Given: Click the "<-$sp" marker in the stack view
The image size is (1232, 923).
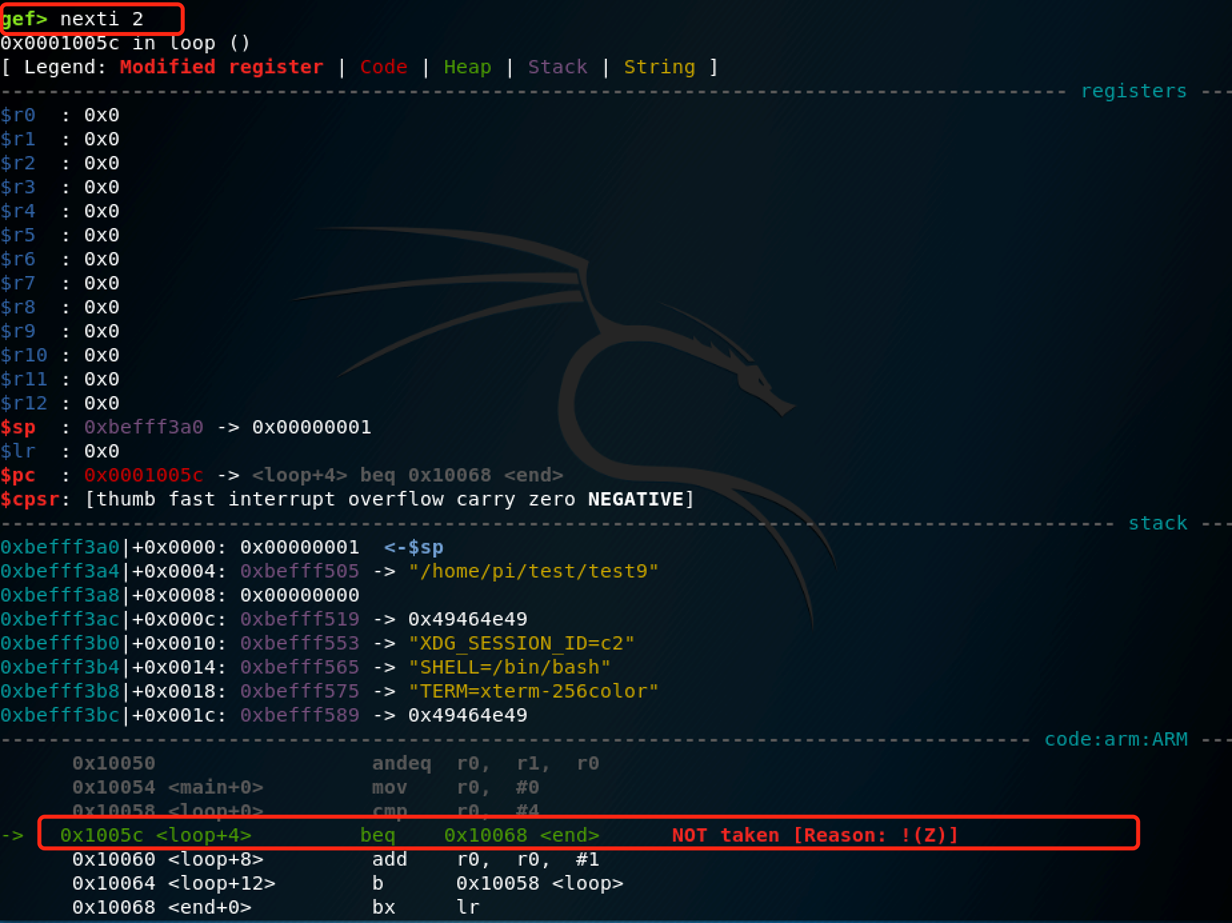Looking at the screenshot, I should [414, 547].
